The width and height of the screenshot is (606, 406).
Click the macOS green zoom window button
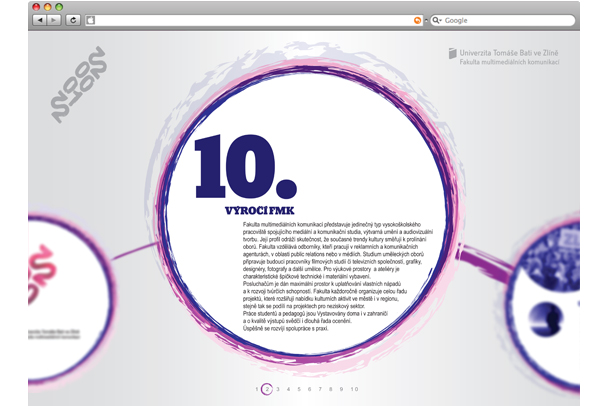pyautogui.click(x=58, y=6)
